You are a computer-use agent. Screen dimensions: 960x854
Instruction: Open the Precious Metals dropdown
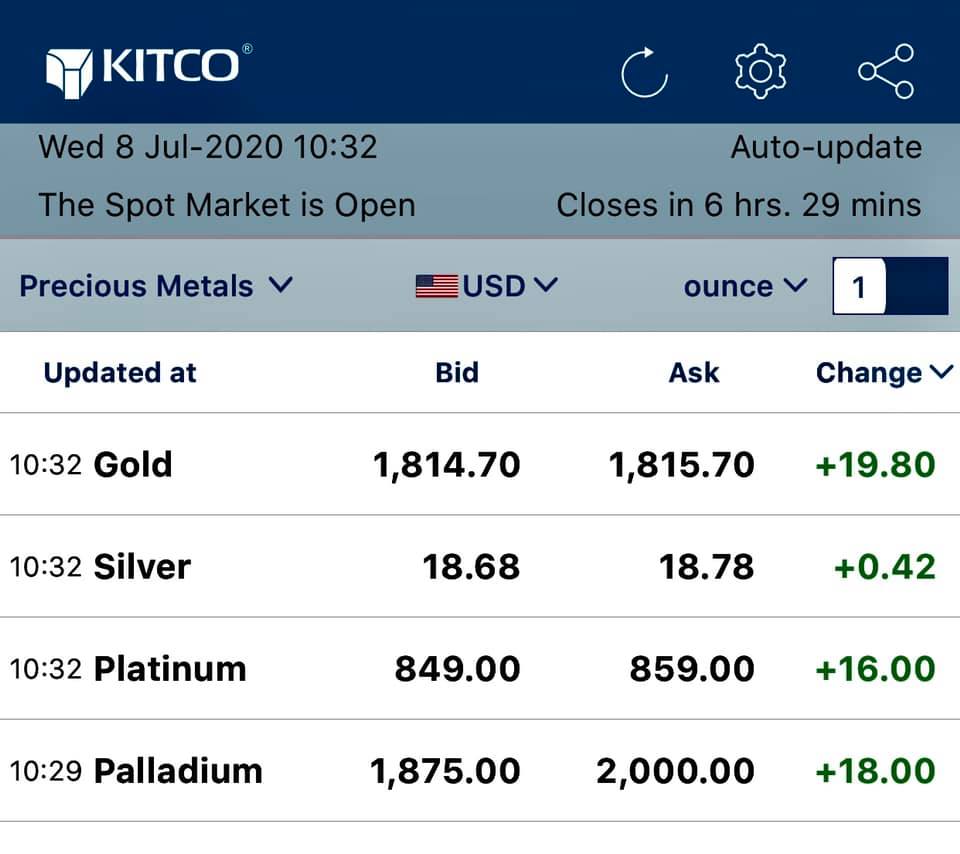point(155,286)
